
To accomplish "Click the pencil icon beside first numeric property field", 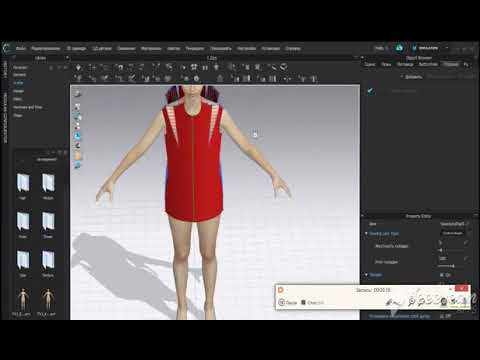I will [466, 243].
